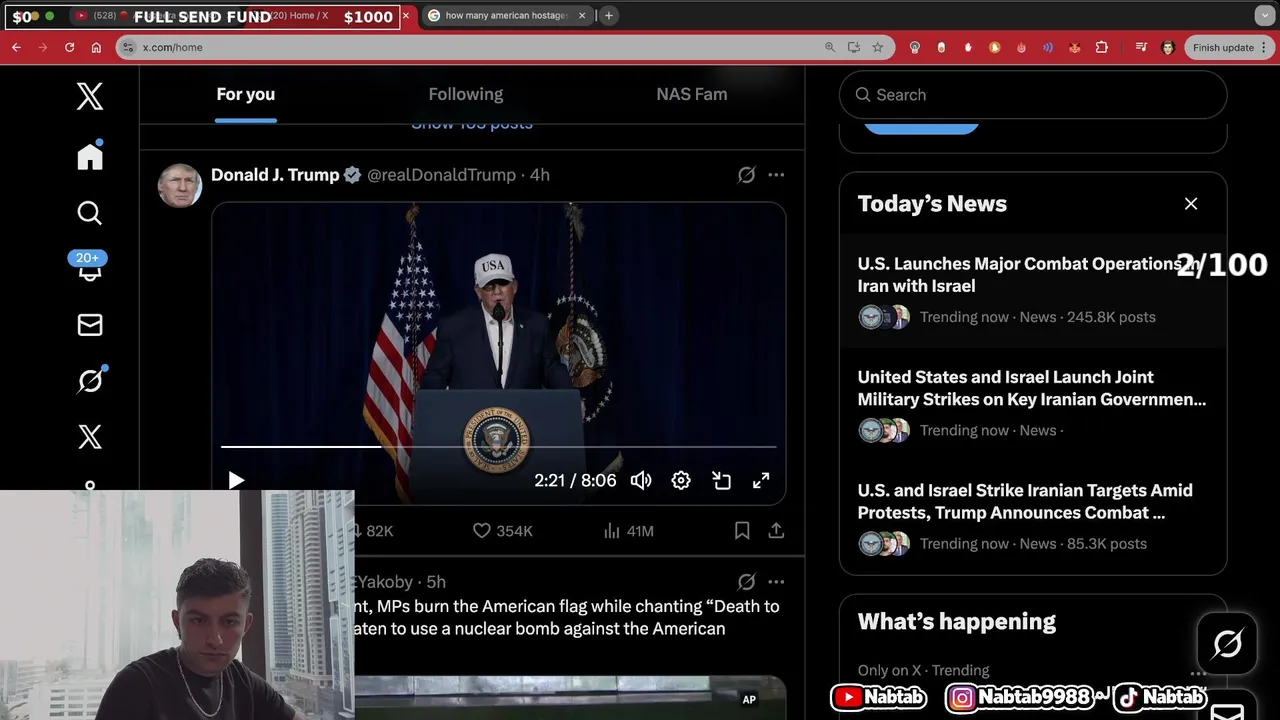
Task: Open the Chrome profile avatar menu
Action: point(1167,47)
